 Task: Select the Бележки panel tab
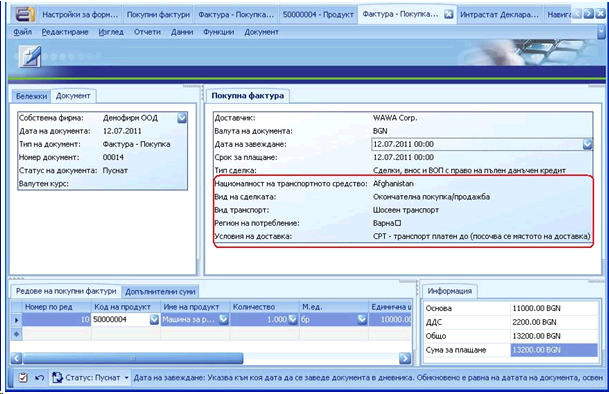31,96
